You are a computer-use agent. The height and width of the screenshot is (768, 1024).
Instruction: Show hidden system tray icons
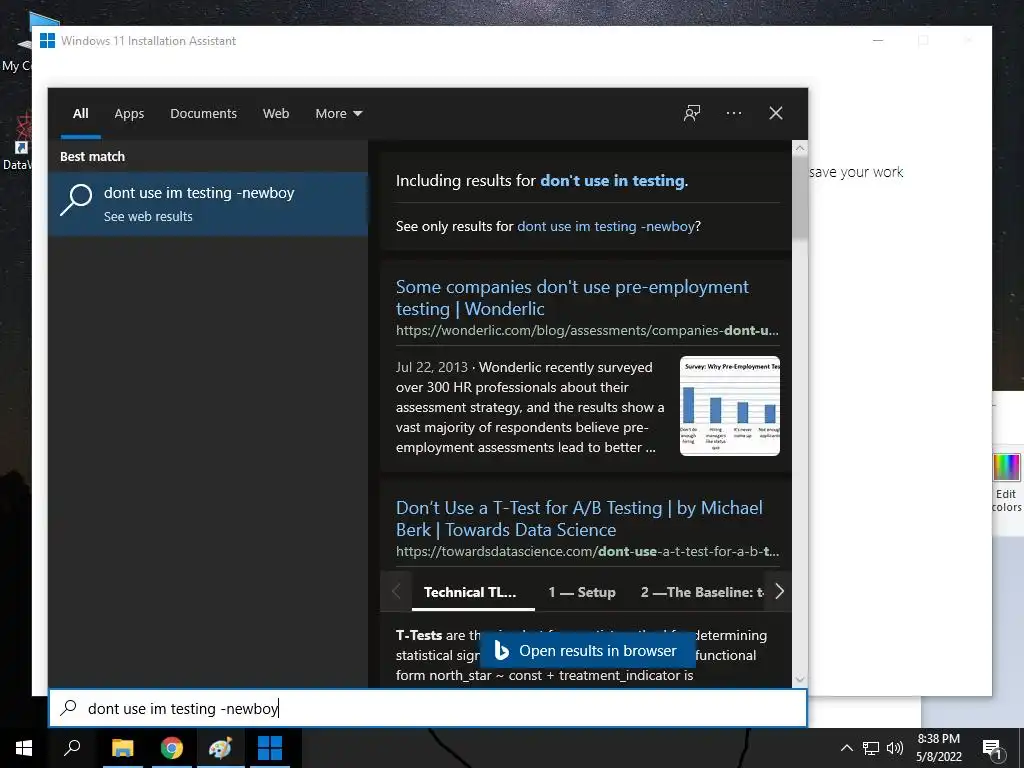coord(846,748)
